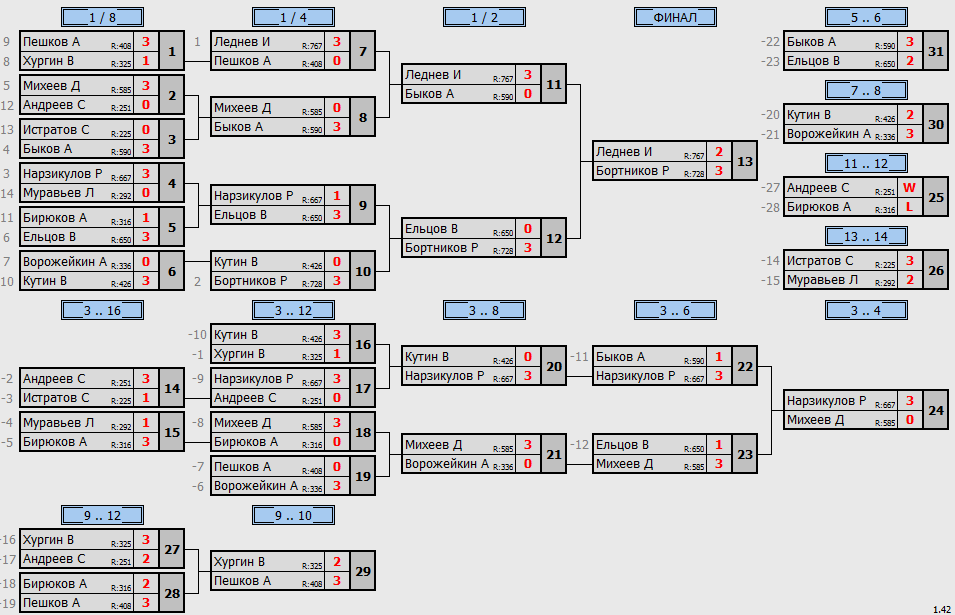Image resolution: width=955 pixels, height=615 pixels.
Task: Select the '13 .. 14' placement header
Action: tap(866, 236)
